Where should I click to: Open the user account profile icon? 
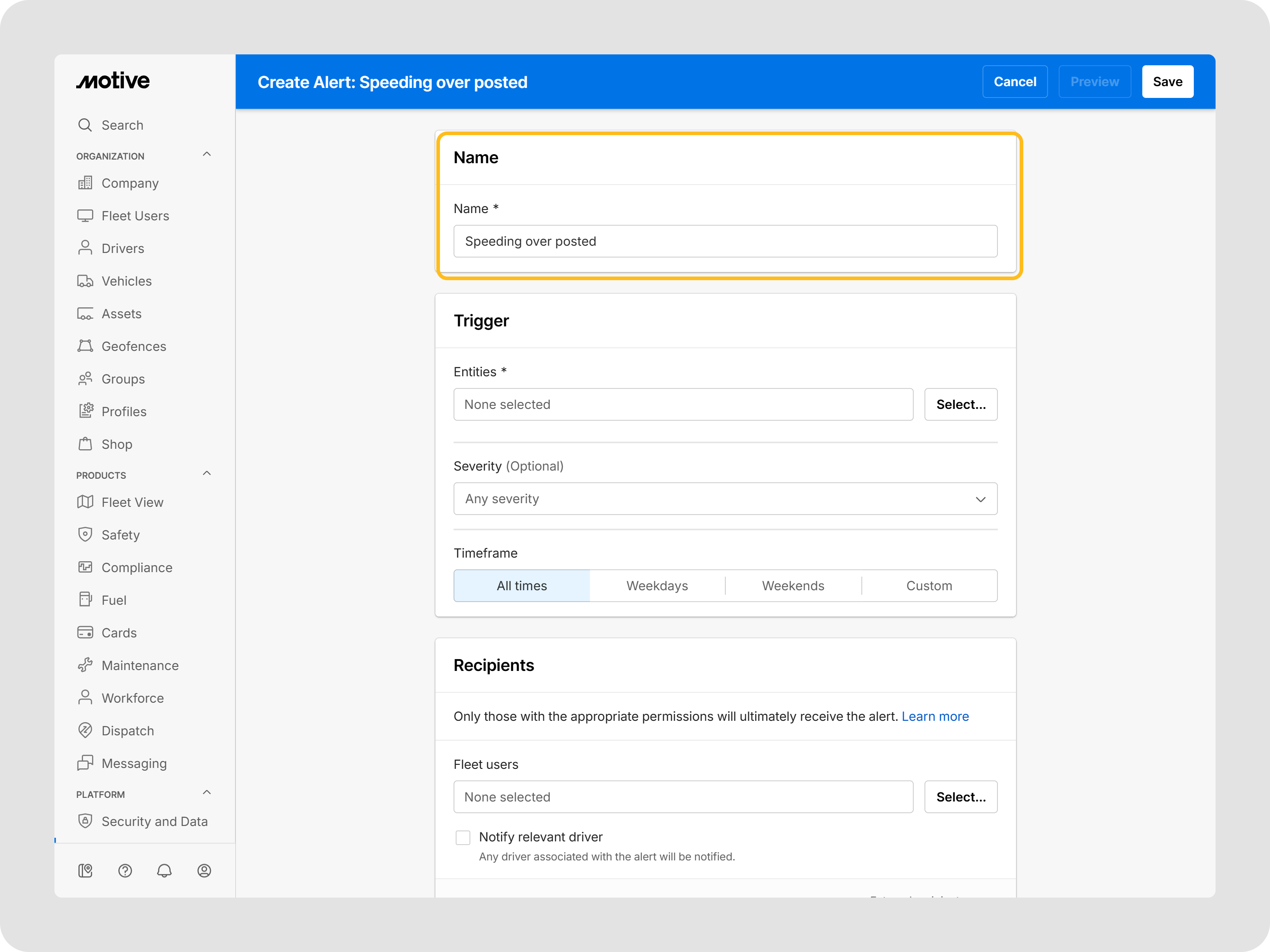(x=204, y=870)
